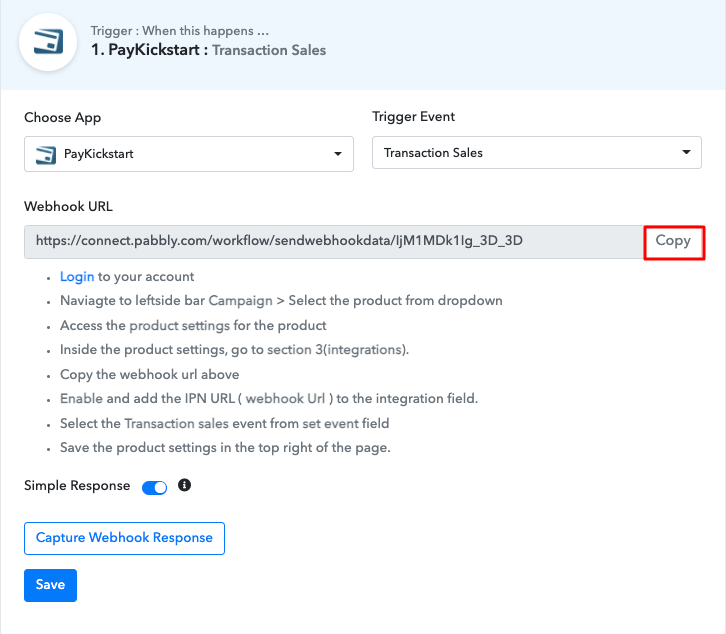
Task: Toggle the Simple Response switch
Action: (x=154, y=487)
